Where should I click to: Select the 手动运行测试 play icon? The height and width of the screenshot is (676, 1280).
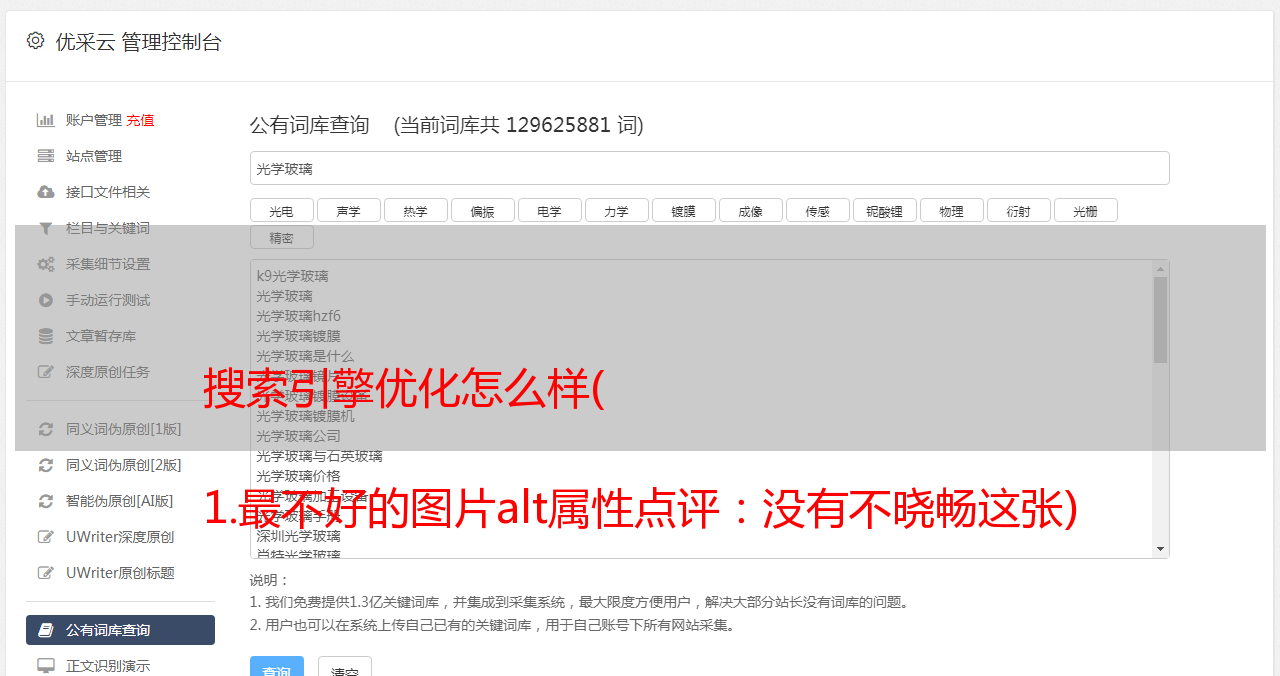tap(46, 300)
